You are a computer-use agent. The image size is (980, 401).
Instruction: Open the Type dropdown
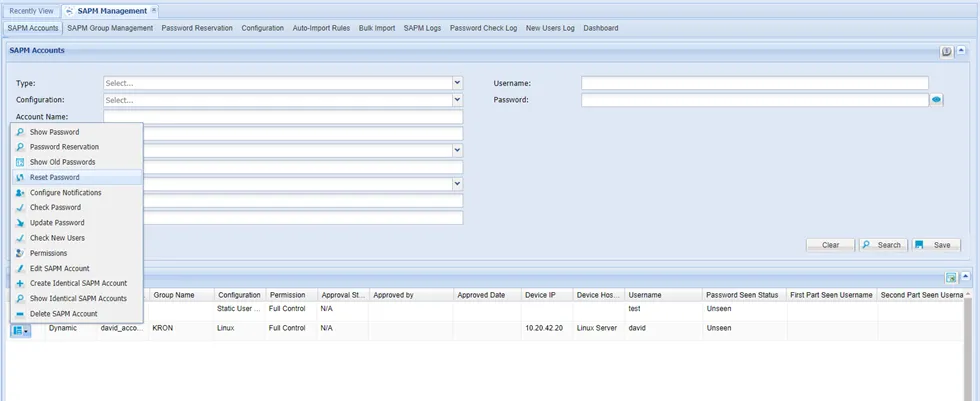click(458, 83)
